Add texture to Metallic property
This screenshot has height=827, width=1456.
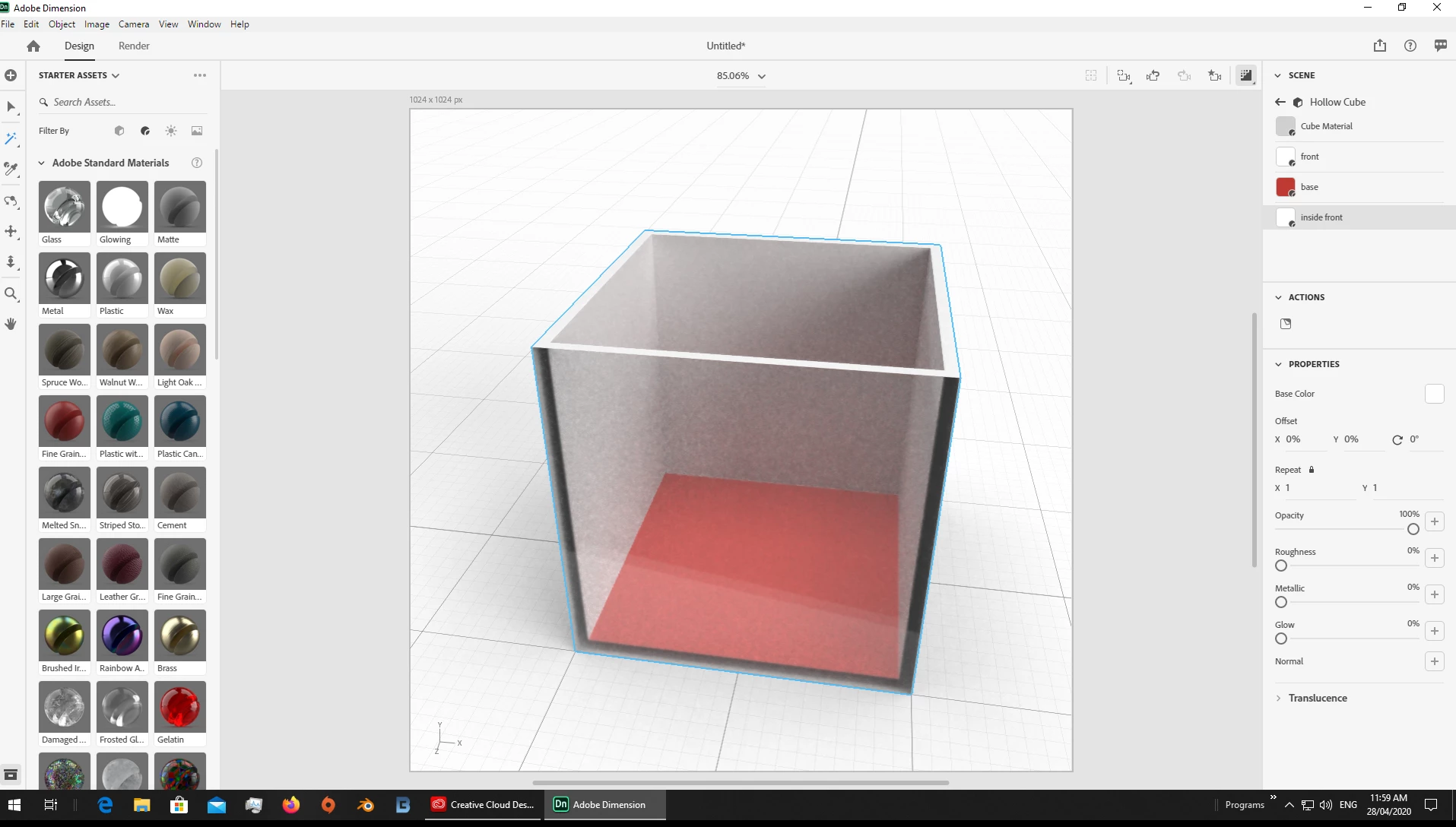[x=1435, y=594]
